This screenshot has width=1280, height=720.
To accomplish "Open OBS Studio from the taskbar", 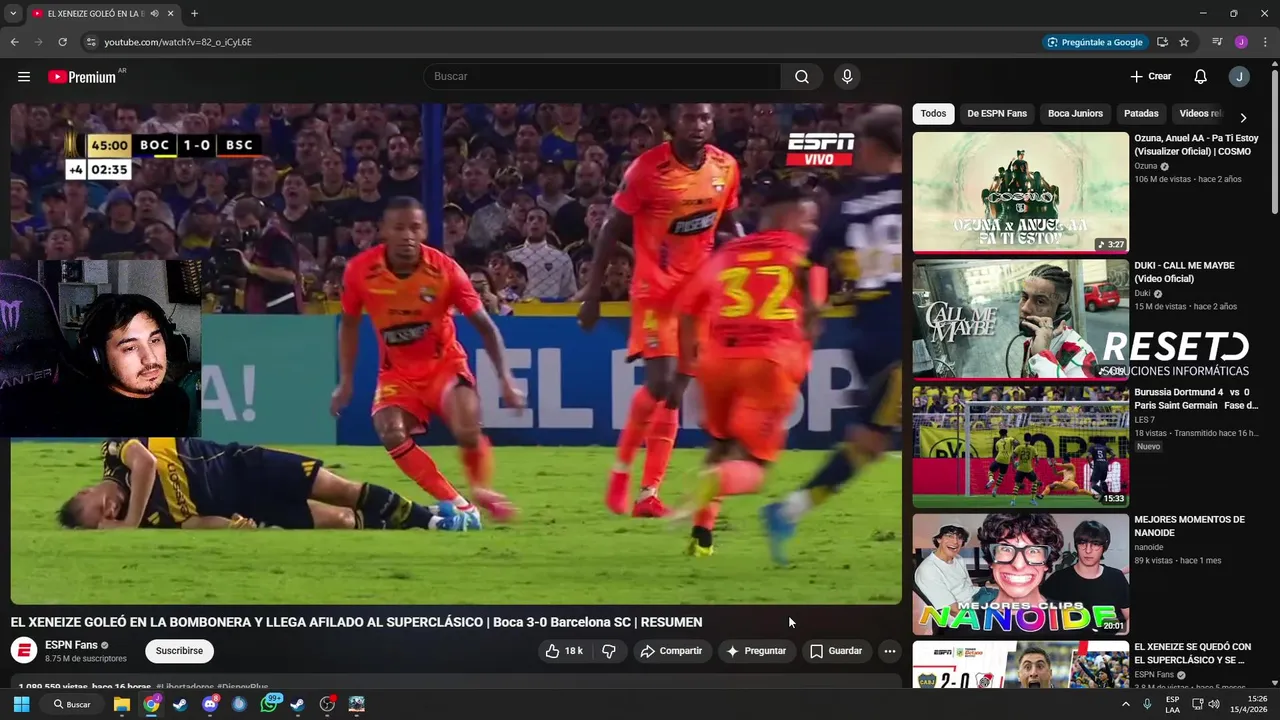I will 327,704.
